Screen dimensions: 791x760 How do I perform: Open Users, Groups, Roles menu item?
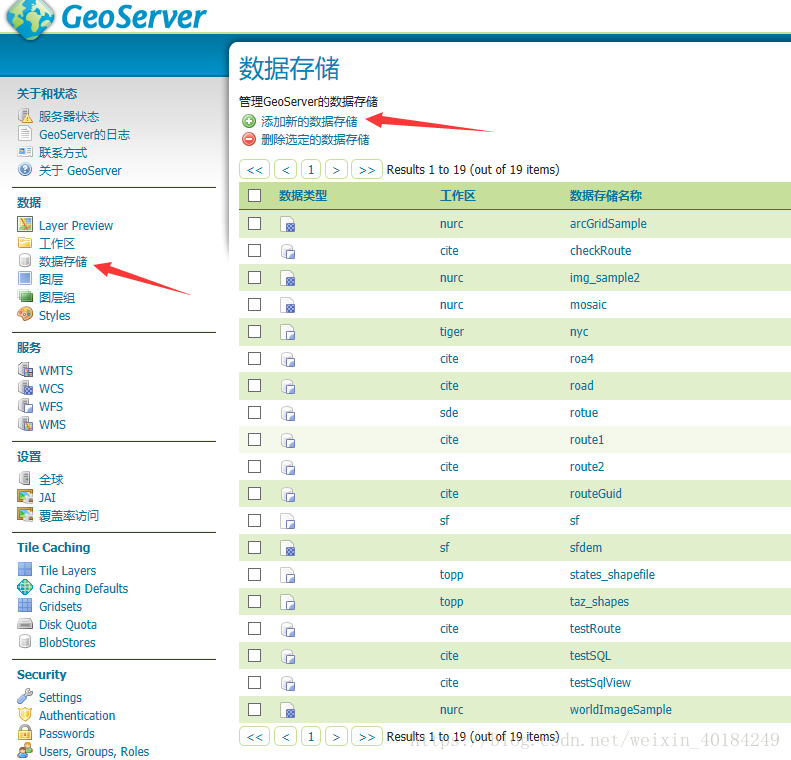point(94,751)
